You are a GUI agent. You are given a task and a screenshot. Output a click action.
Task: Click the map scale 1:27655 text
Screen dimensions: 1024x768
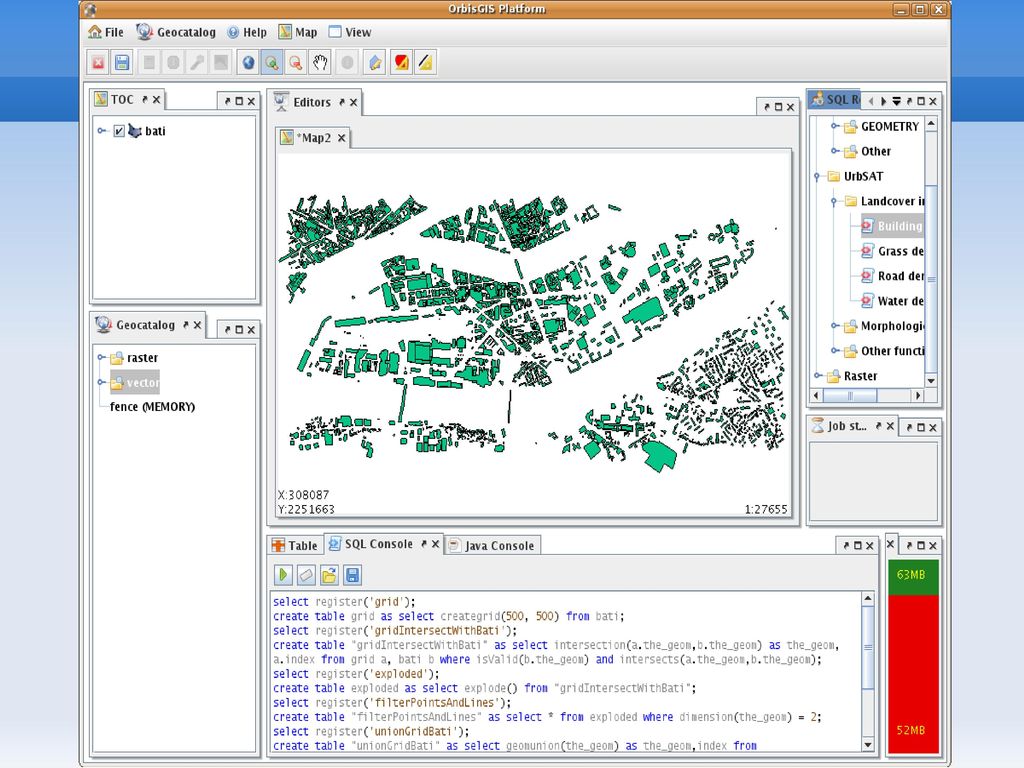(766, 509)
